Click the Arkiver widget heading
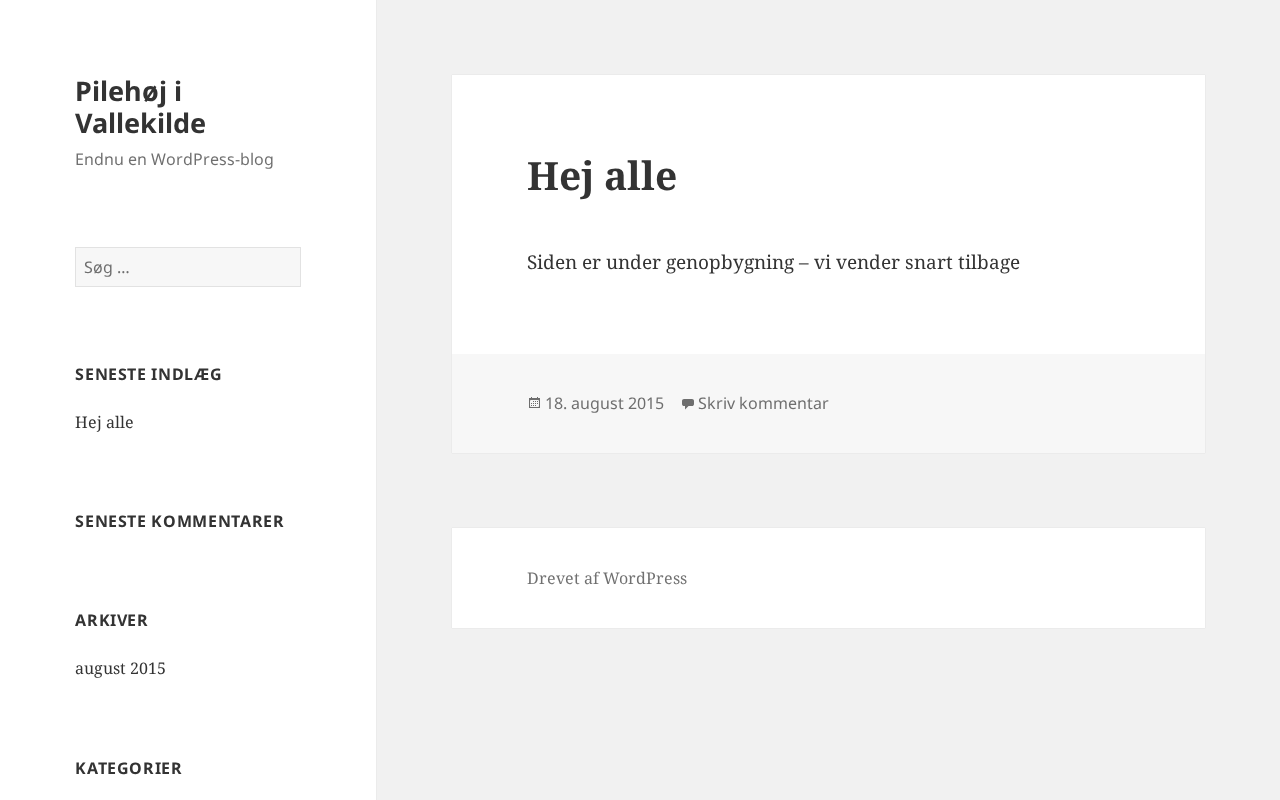Viewport: 1280px width, 800px height. point(111,620)
